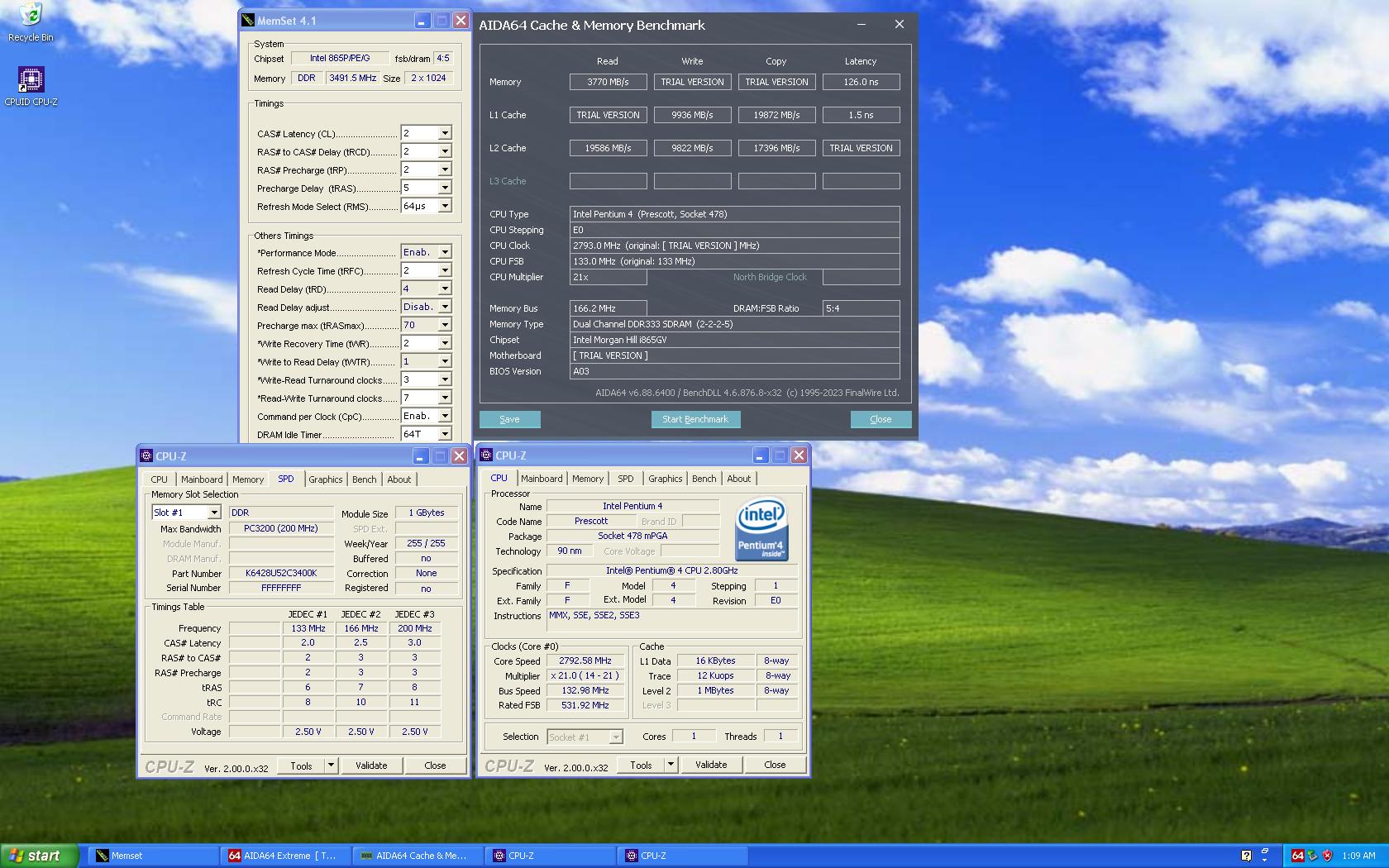Image resolution: width=1389 pixels, height=868 pixels.
Task: Select CPU tab in left CPU-Z window
Action: pyautogui.click(x=160, y=479)
